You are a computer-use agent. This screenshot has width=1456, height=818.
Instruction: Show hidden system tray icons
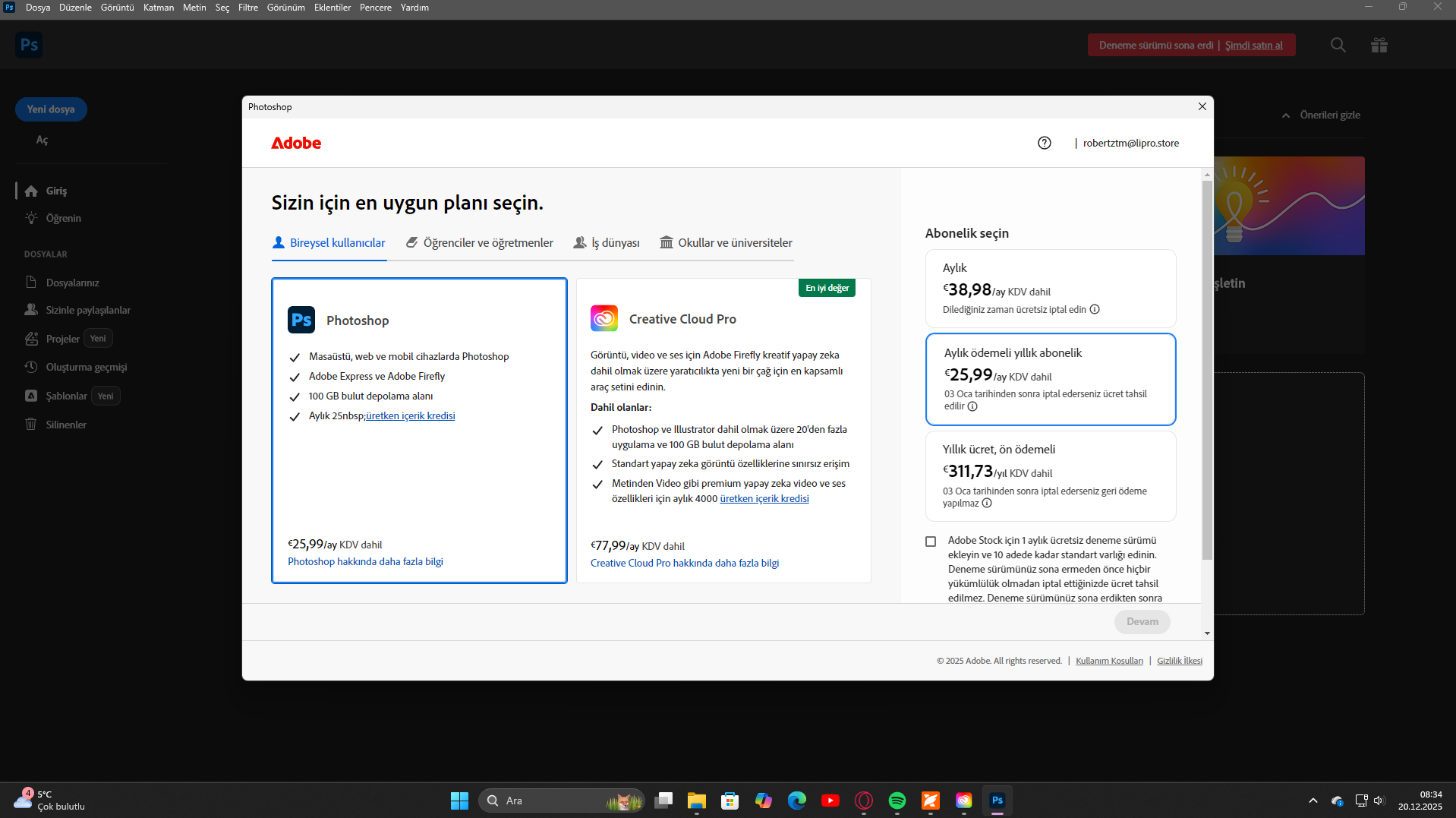click(1313, 801)
